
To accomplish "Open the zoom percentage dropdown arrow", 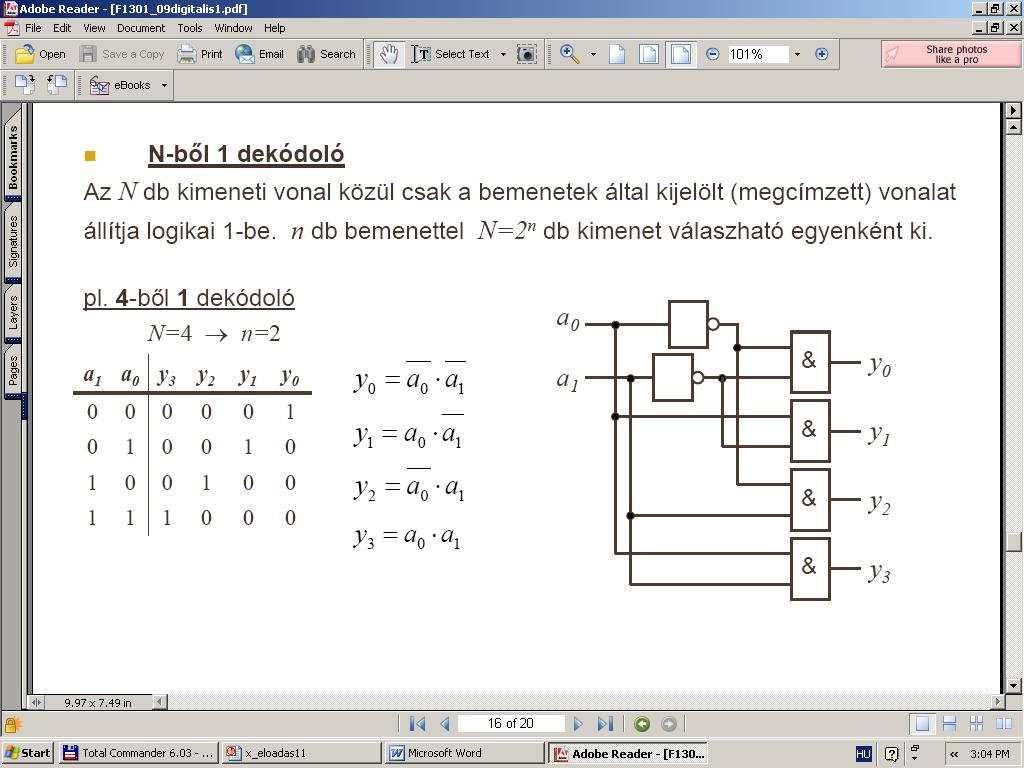I will 797,54.
